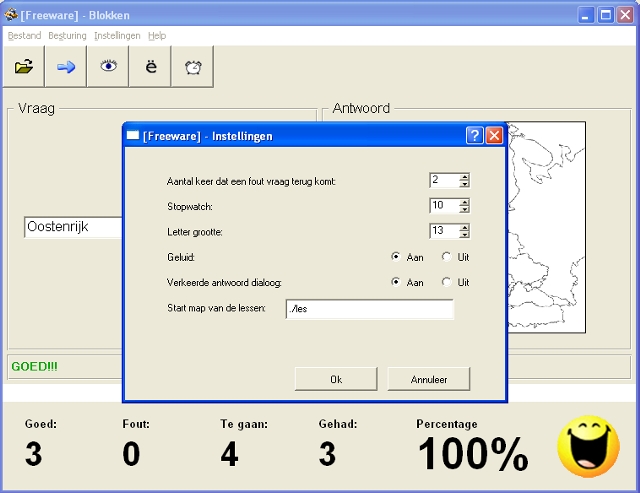The height and width of the screenshot is (493, 640).
Task: Click the laughing smiley face icon
Action: pyautogui.click(x=588, y=447)
